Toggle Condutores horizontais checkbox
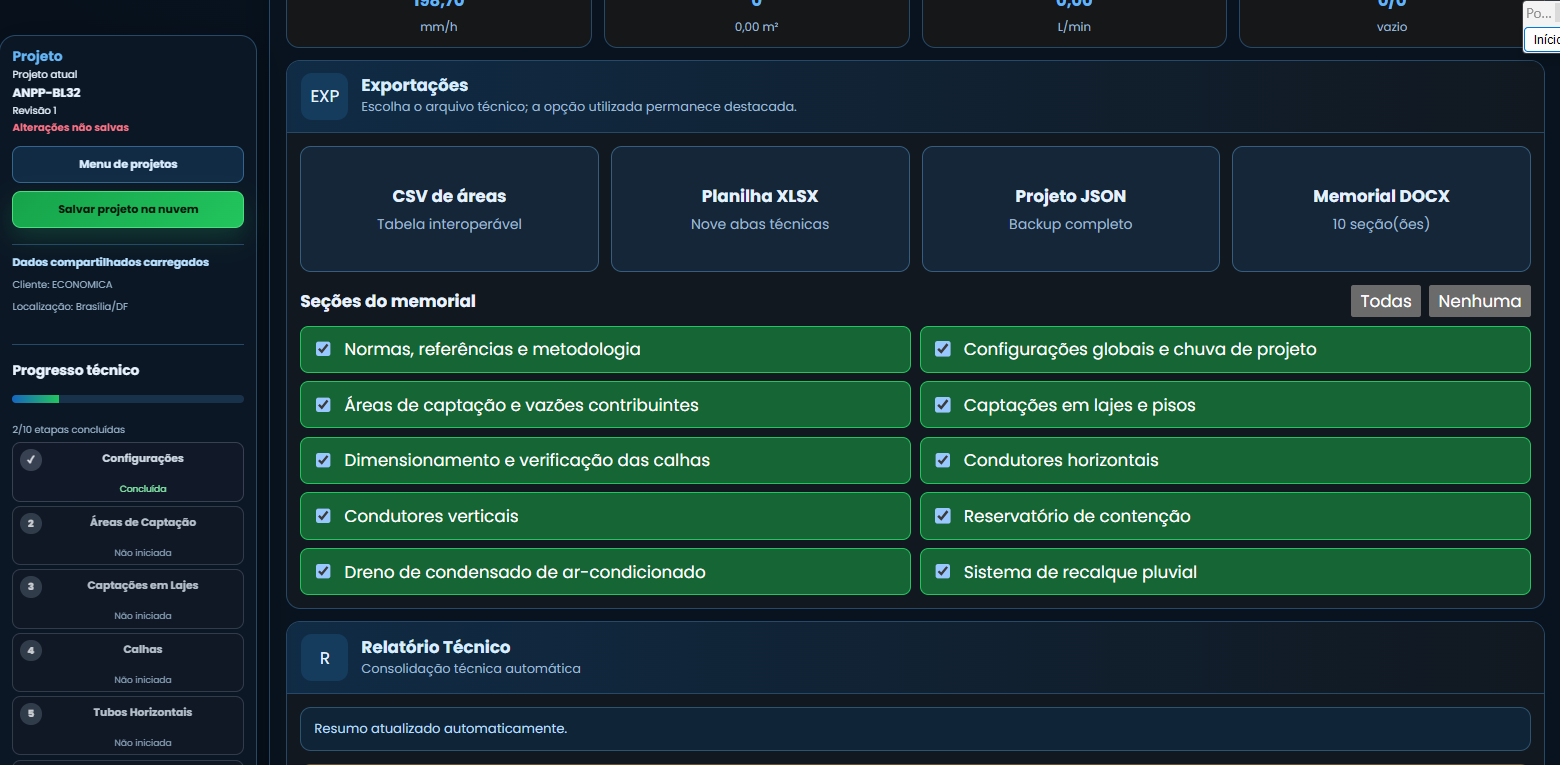Image resolution: width=1560 pixels, height=765 pixels. pos(943,460)
